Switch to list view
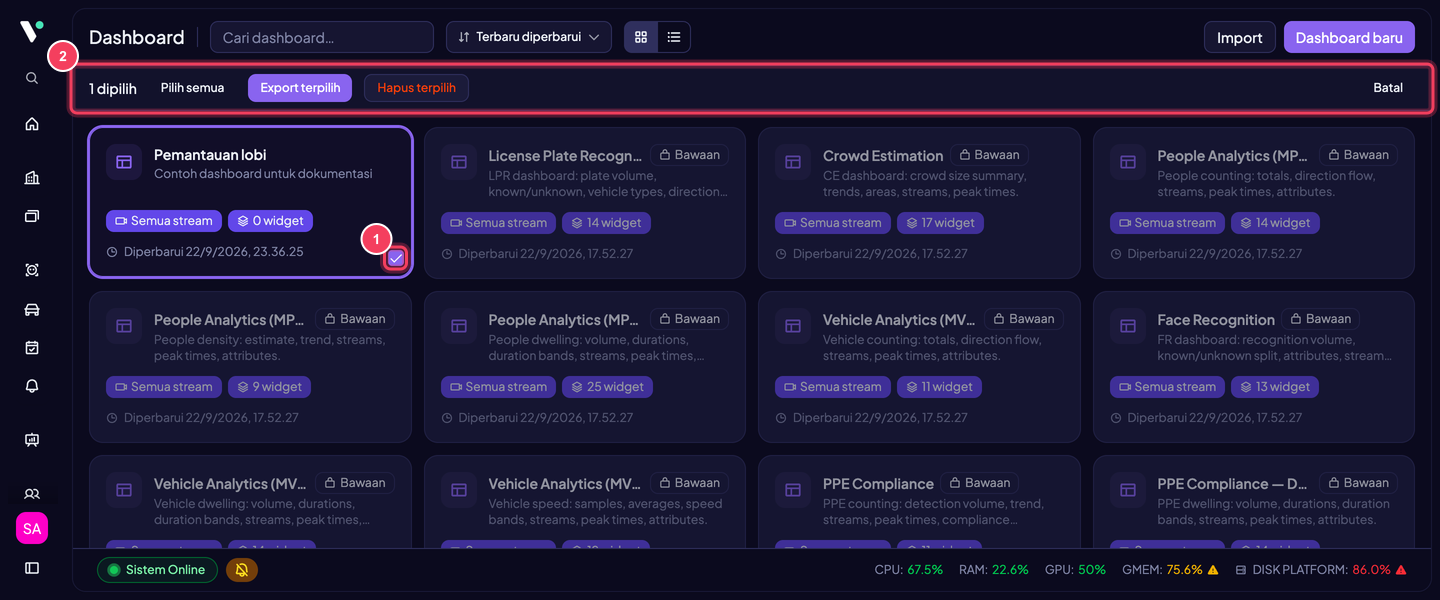Viewport: 1440px width, 600px height. click(674, 37)
